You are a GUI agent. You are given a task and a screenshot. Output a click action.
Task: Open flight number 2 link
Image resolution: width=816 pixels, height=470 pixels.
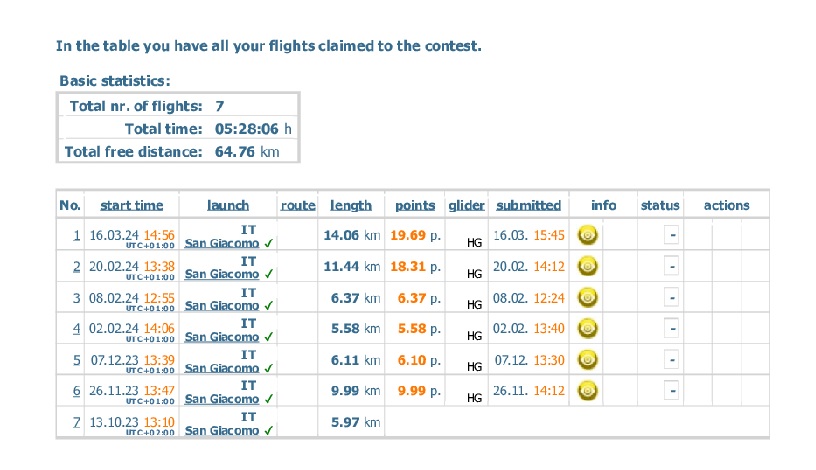click(x=76, y=266)
